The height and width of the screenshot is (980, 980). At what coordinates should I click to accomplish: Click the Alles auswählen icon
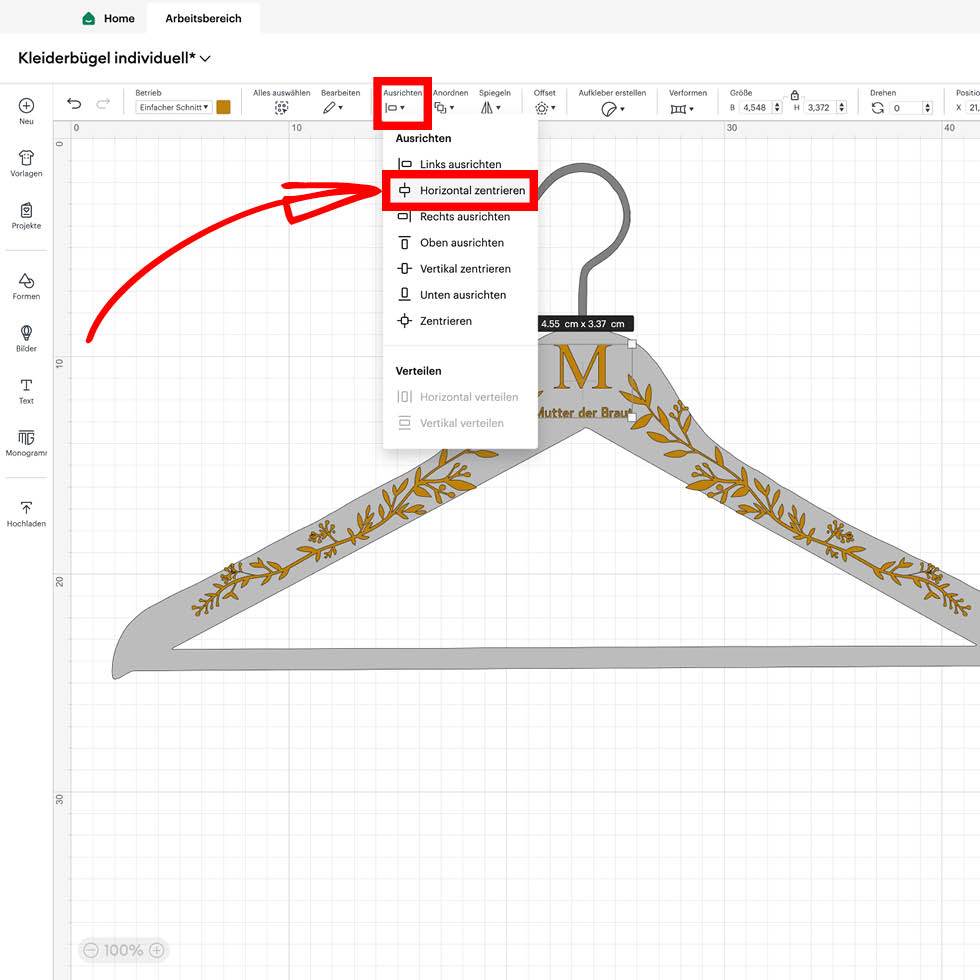pos(281,108)
